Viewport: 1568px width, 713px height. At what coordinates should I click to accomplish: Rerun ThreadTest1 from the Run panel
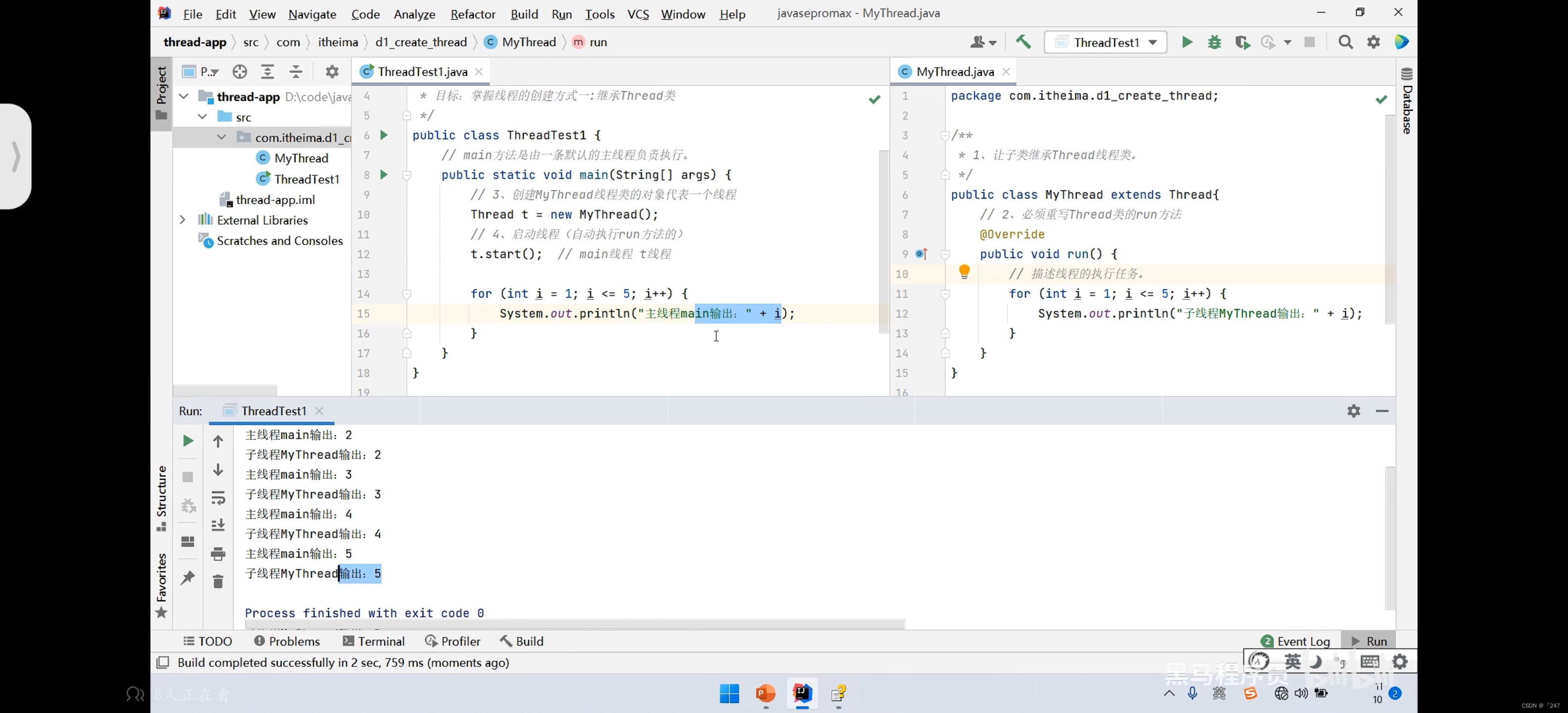(188, 441)
